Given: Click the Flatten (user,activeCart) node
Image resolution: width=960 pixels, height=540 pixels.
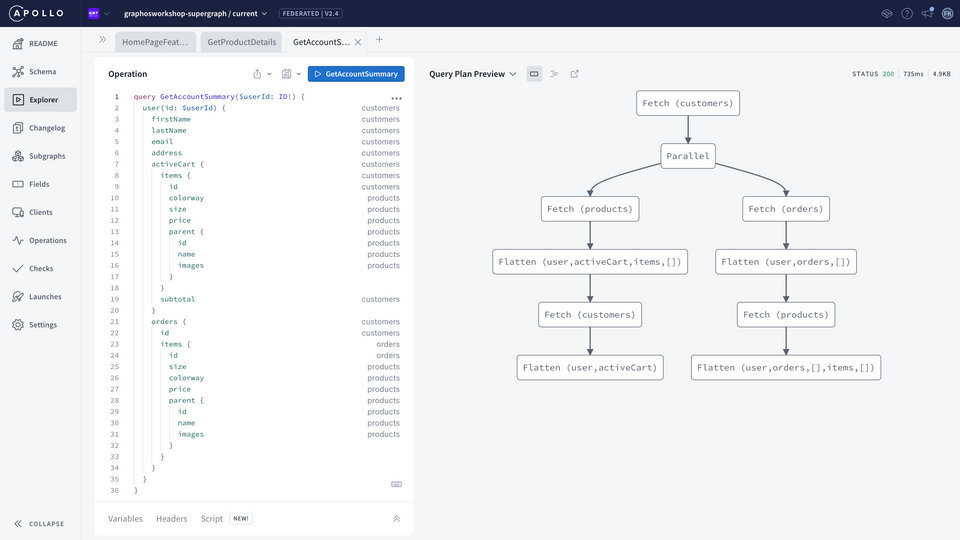Looking at the screenshot, I should point(590,367).
